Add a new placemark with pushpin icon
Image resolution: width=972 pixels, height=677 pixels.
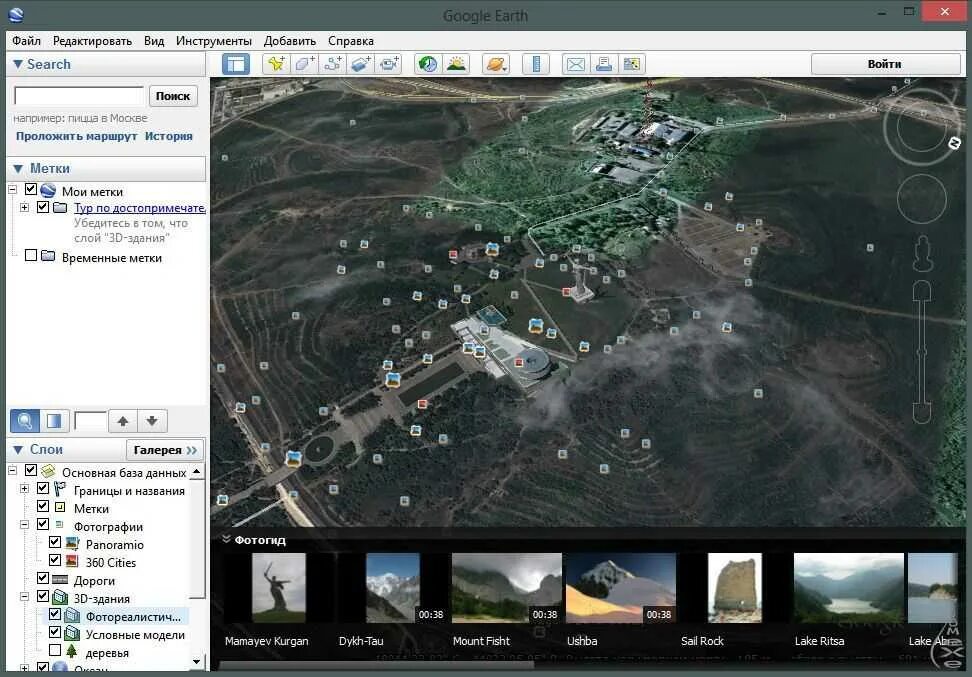click(x=276, y=64)
